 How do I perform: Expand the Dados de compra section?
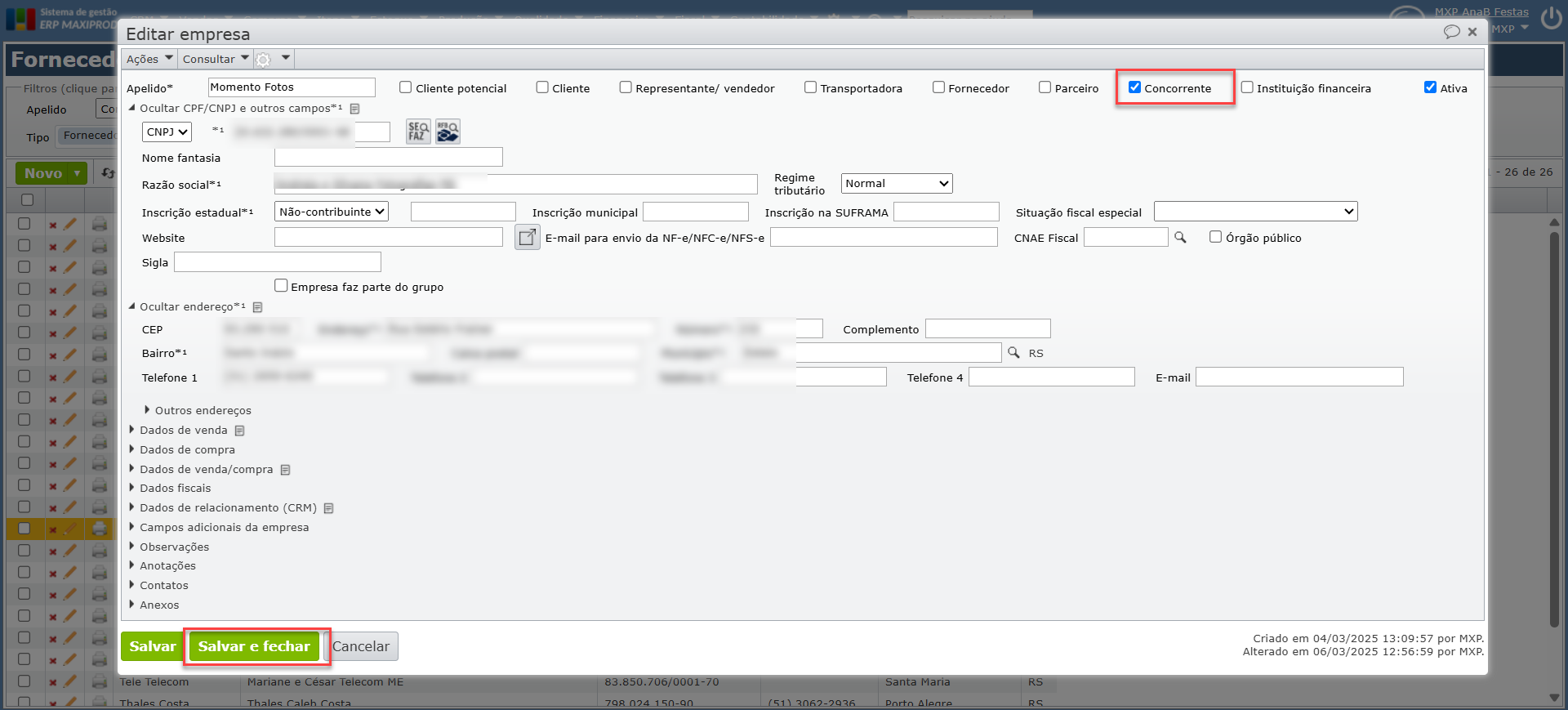[x=131, y=449]
